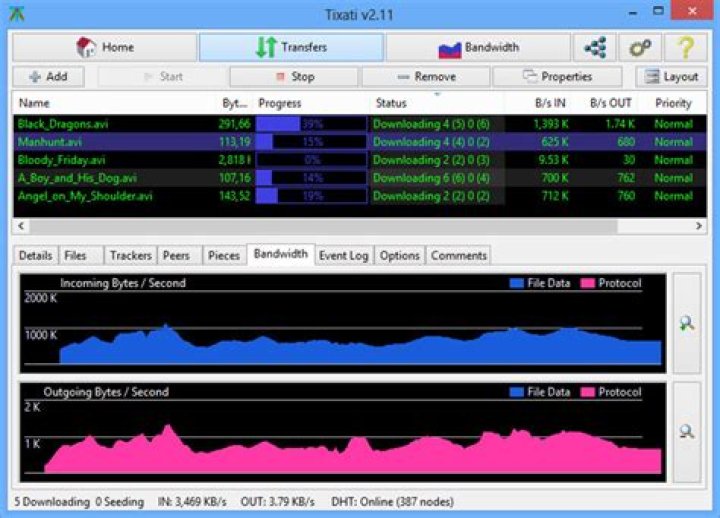The image size is (720, 518).
Task: Open the Options tab
Action: point(399,256)
